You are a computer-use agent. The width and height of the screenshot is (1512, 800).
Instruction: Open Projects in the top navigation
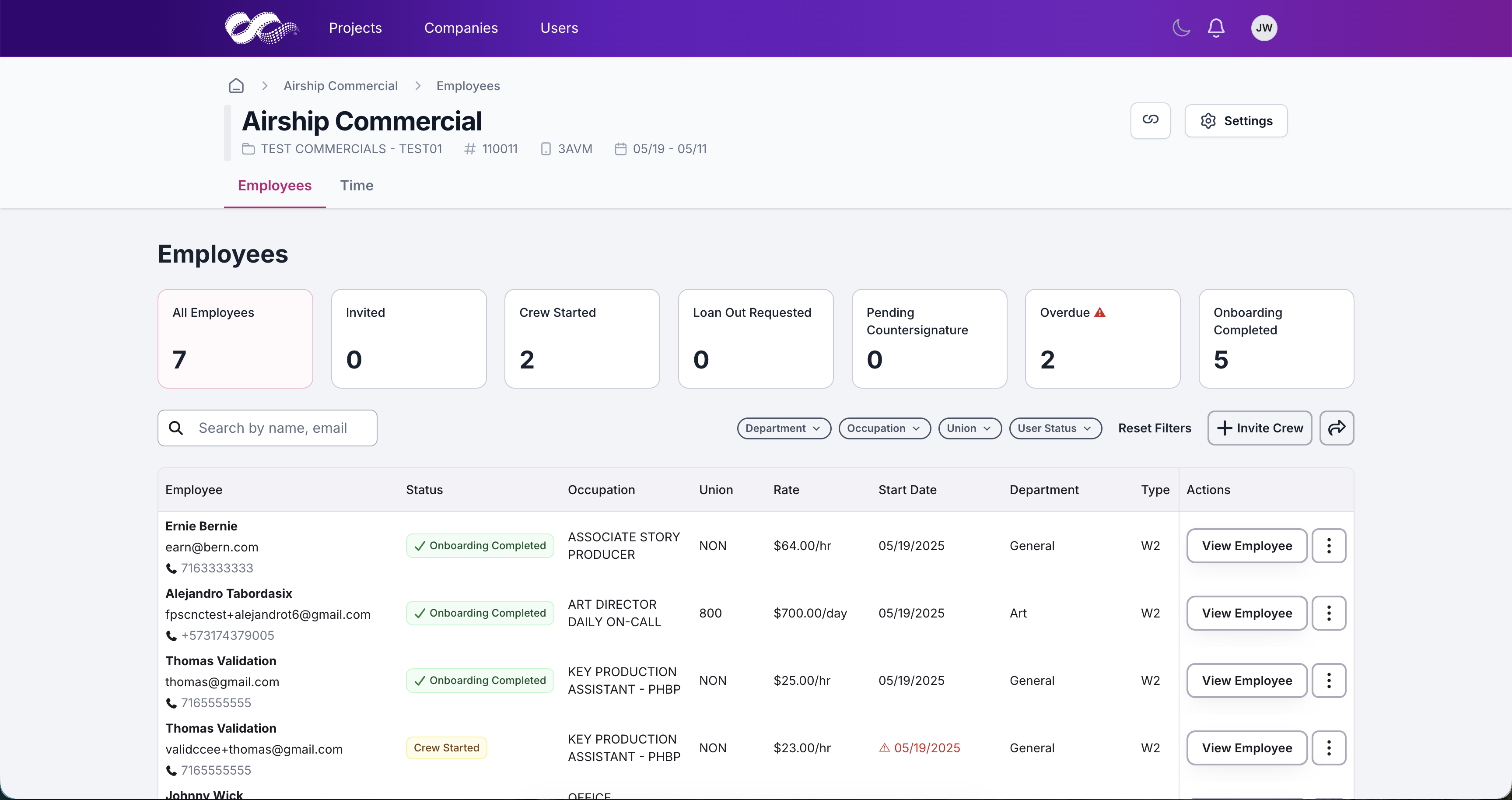pyautogui.click(x=355, y=28)
